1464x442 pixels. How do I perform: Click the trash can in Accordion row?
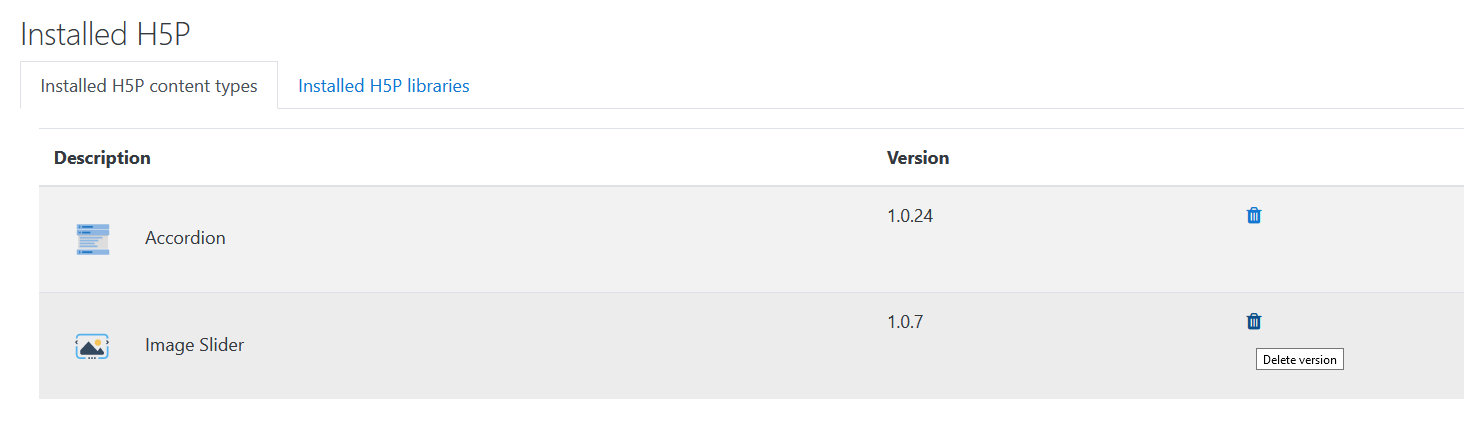click(1254, 215)
